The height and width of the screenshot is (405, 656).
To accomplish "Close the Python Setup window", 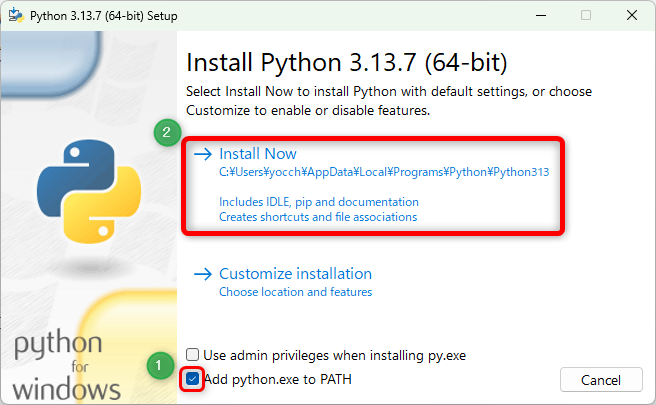I will (x=632, y=15).
